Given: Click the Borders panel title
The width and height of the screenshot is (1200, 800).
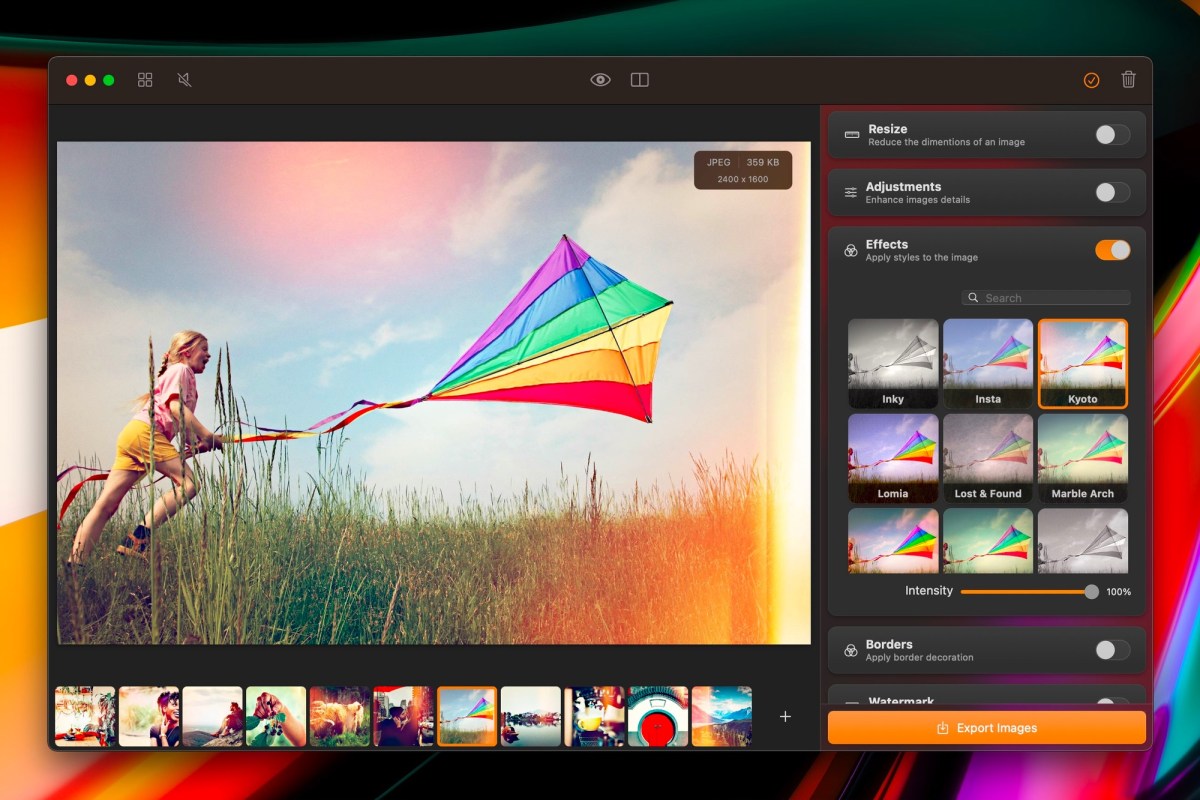Looking at the screenshot, I should 889,644.
